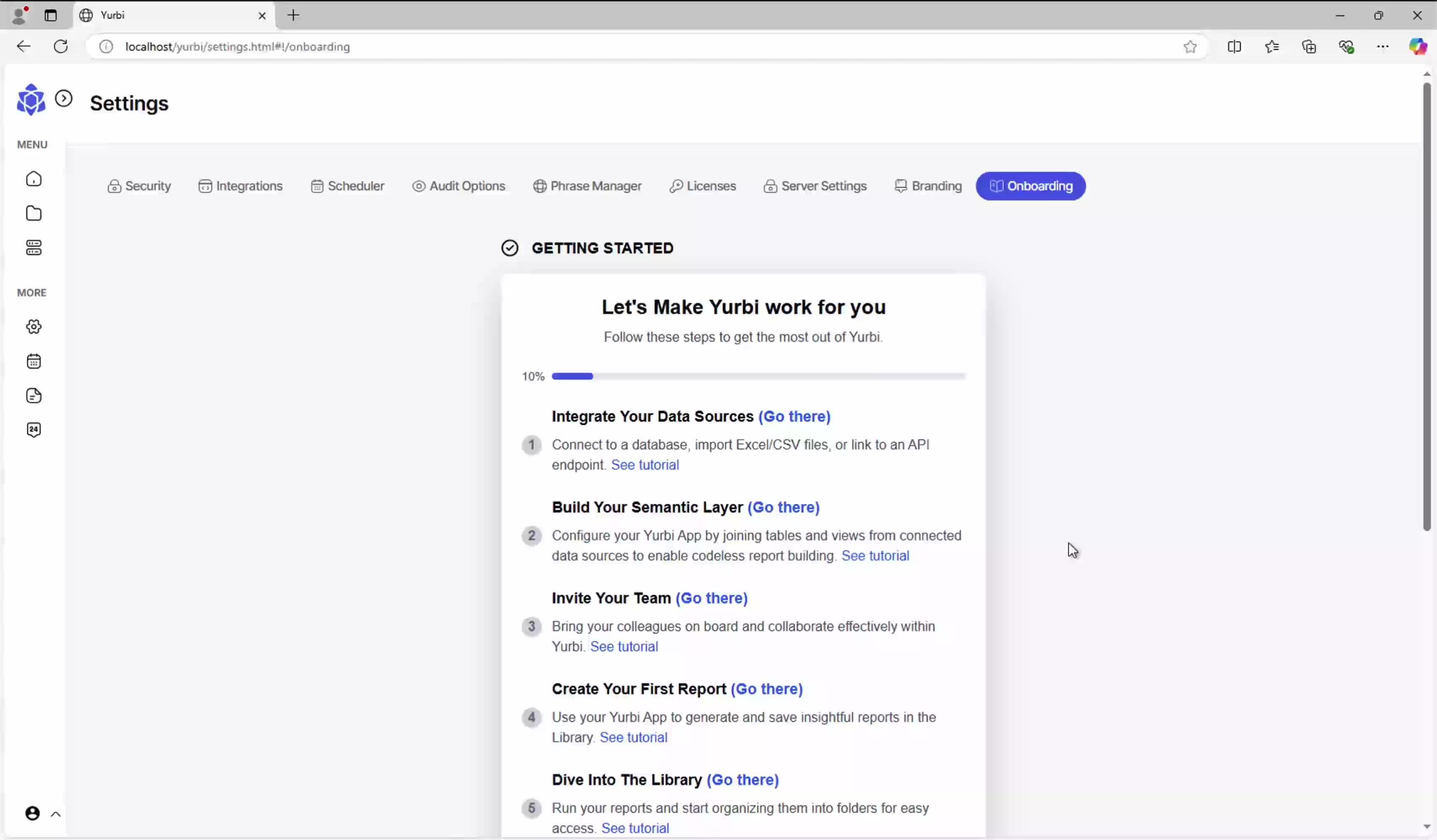Open See tutorial for first report step
The width and height of the screenshot is (1437, 840).
(634, 738)
